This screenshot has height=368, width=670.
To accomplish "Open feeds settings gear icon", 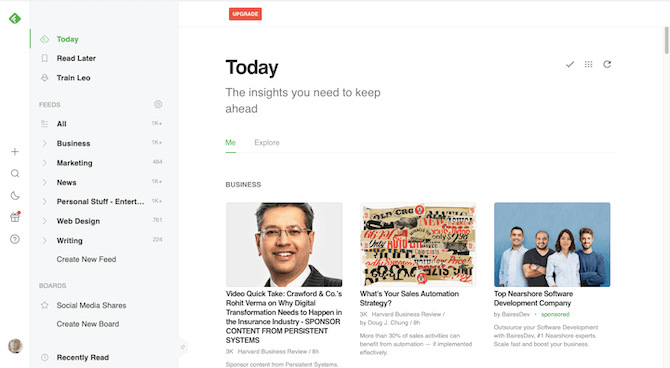I will click(158, 104).
